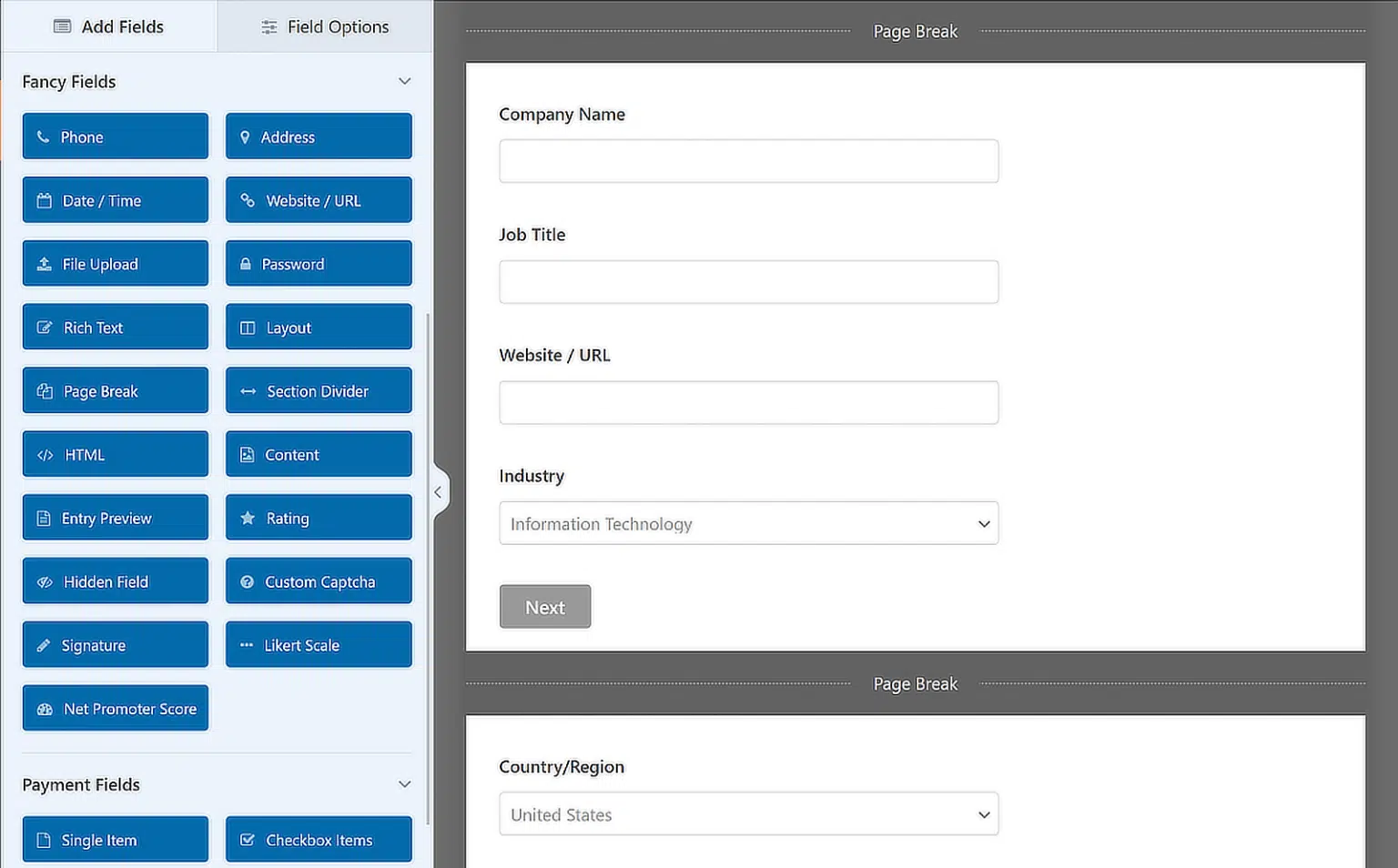Add a Custom Captcha field
The height and width of the screenshot is (868, 1398).
click(318, 580)
